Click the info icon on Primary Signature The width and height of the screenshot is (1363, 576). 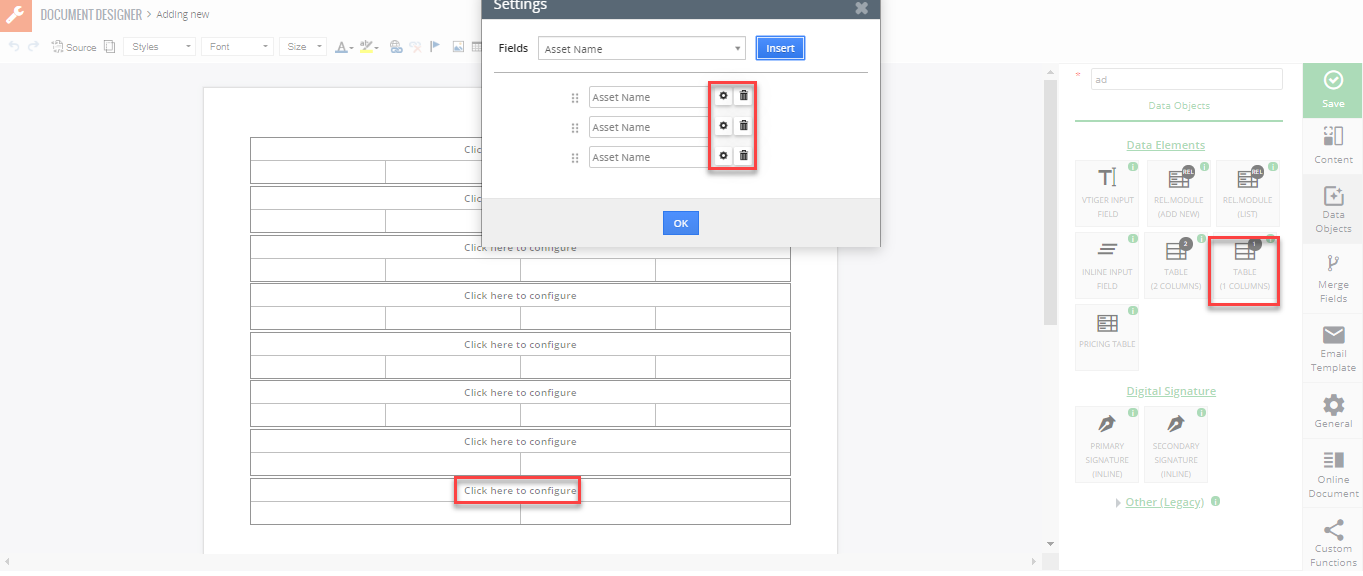(1133, 412)
